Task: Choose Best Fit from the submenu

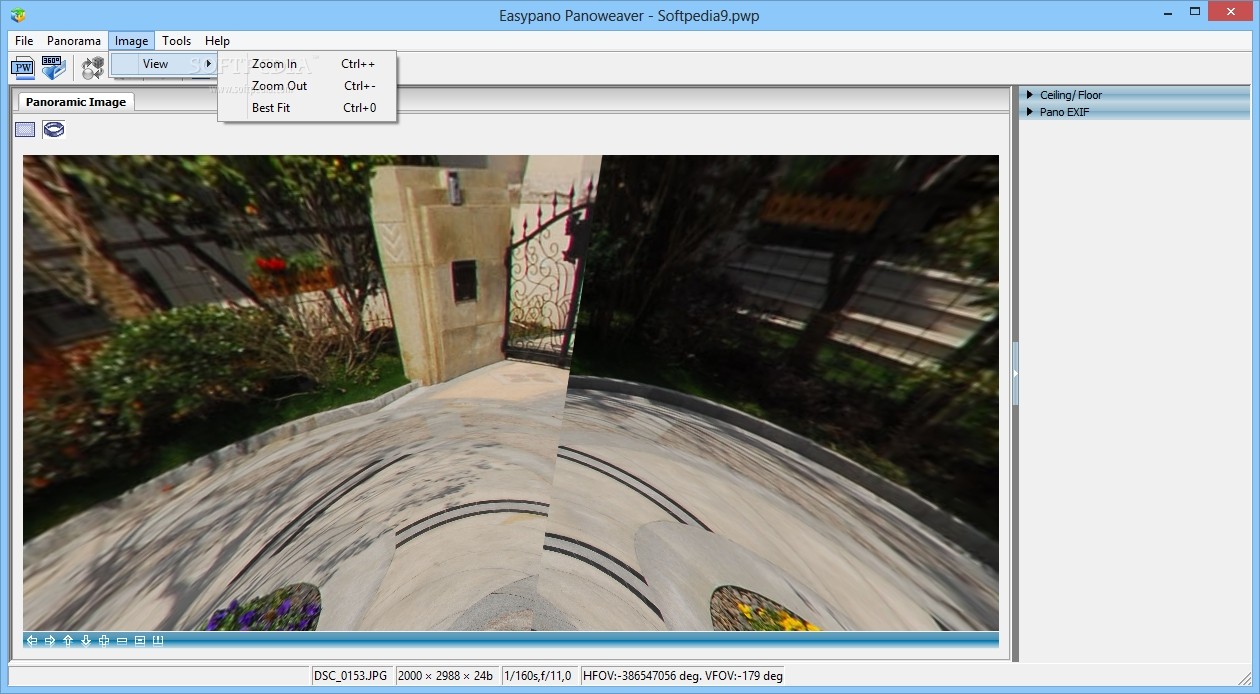Action: tap(307, 108)
